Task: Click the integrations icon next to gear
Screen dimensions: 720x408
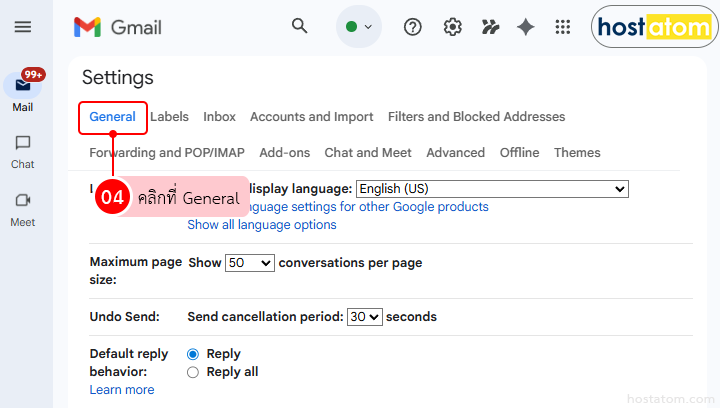Action: pyautogui.click(x=490, y=27)
